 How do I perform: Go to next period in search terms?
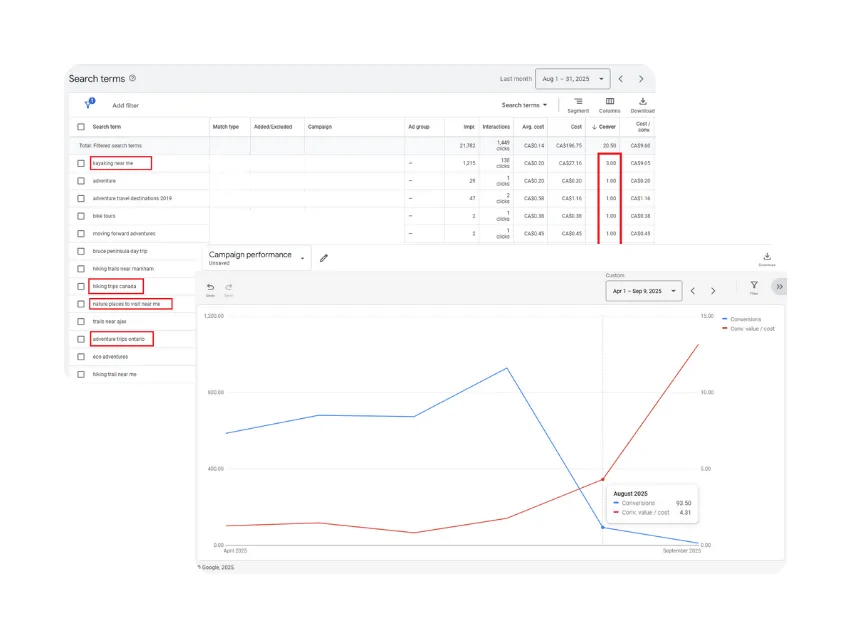641,79
